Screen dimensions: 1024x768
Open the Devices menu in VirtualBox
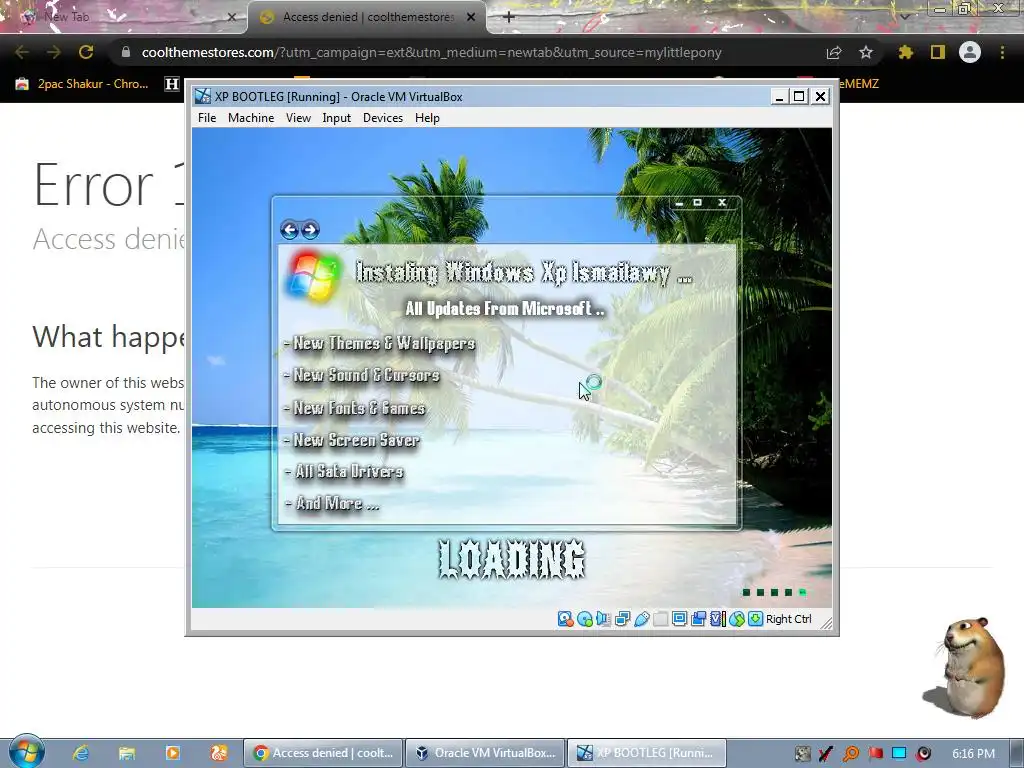tap(383, 118)
